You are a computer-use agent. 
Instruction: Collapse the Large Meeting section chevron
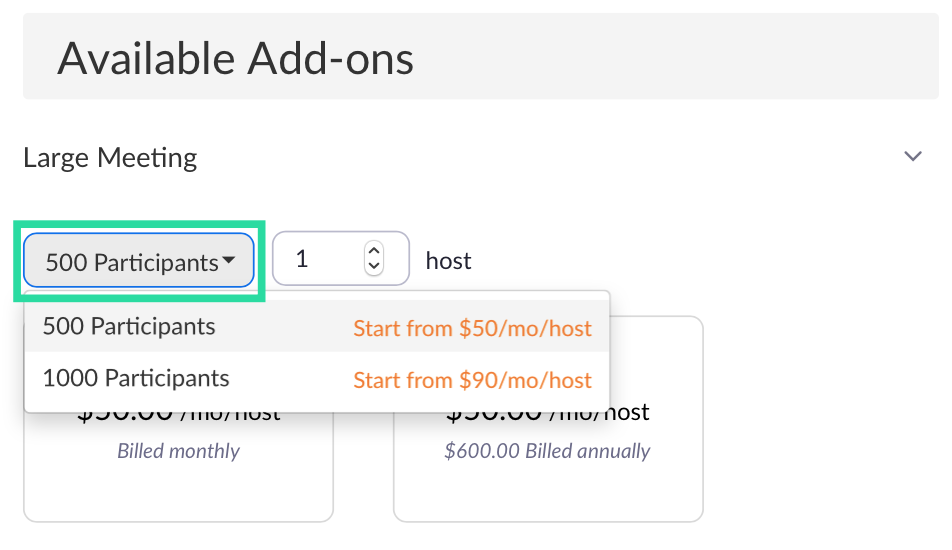tap(912, 157)
